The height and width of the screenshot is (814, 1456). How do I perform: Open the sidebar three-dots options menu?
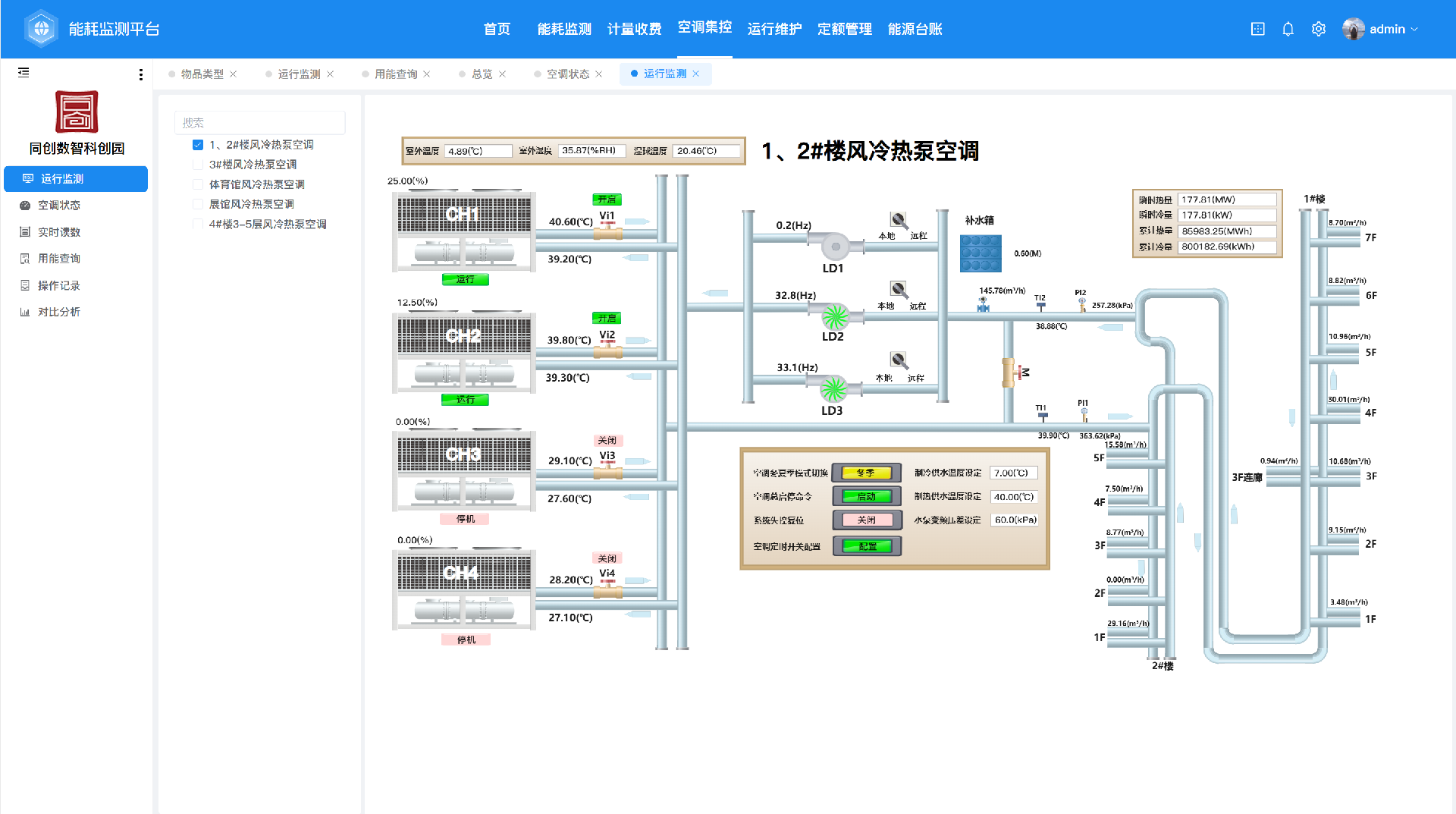click(140, 74)
